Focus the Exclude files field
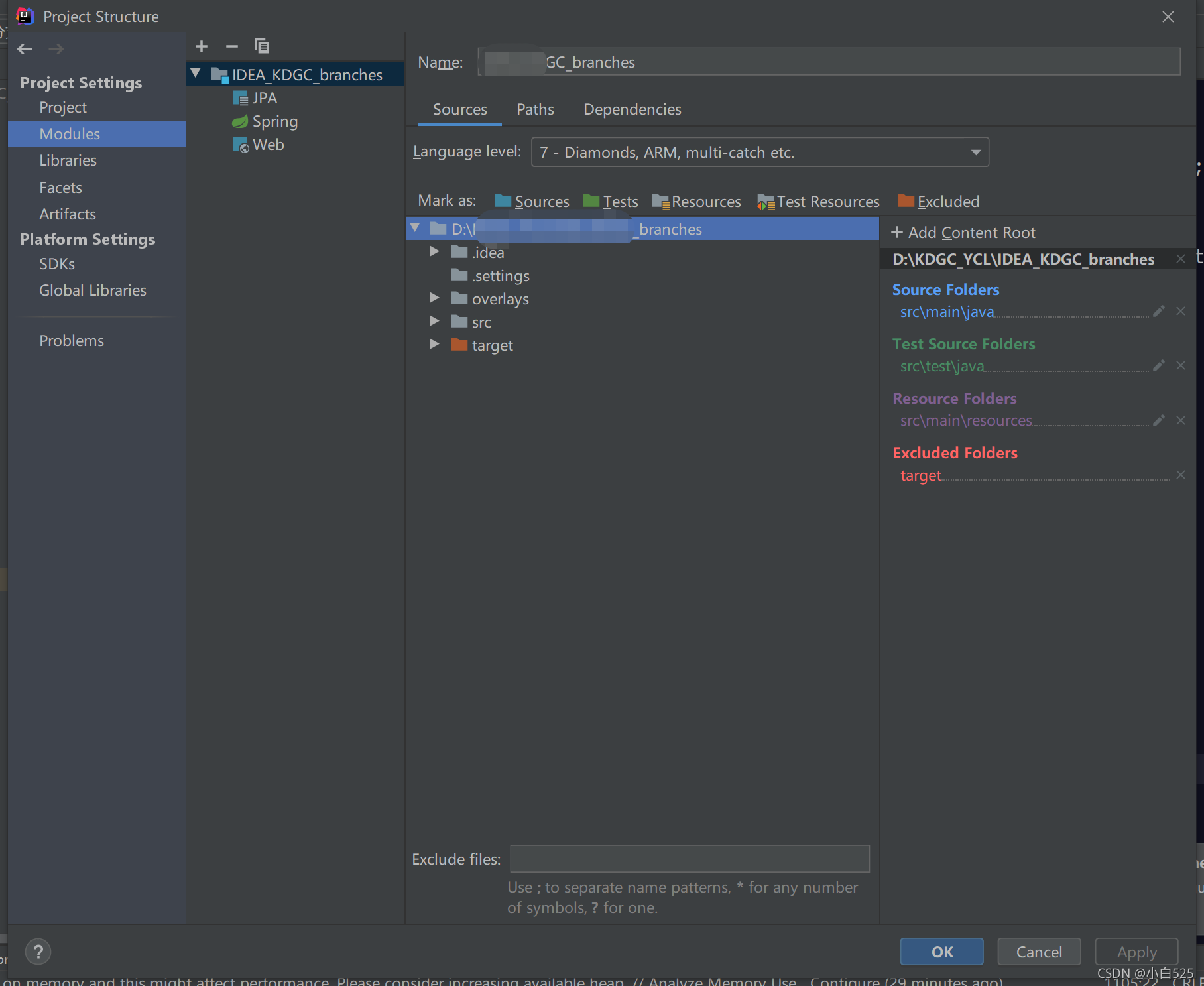 690,859
